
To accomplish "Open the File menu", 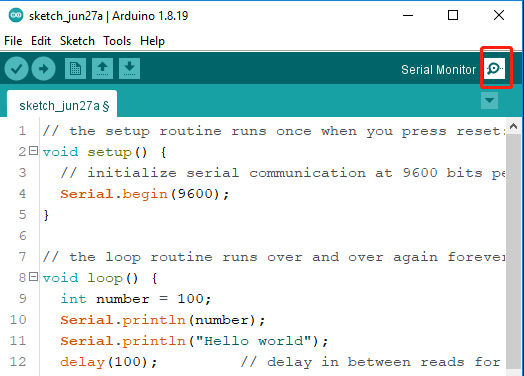I will (13, 41).
